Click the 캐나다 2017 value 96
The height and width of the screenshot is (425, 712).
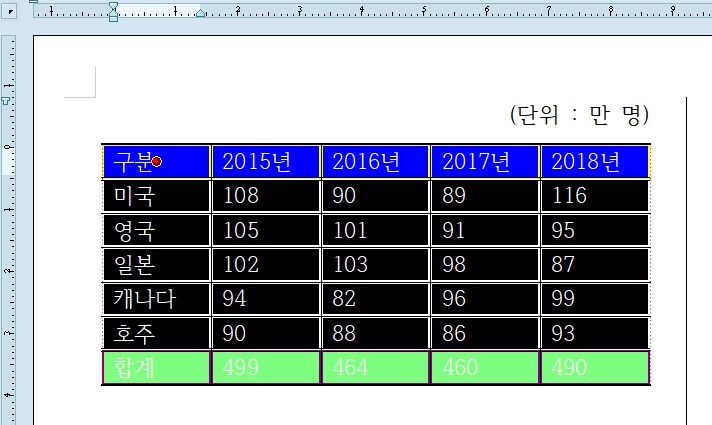(454, 299)
